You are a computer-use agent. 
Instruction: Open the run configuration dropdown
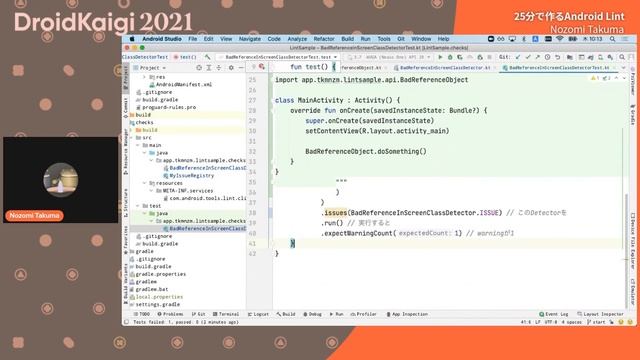click(x=278, y=57)
